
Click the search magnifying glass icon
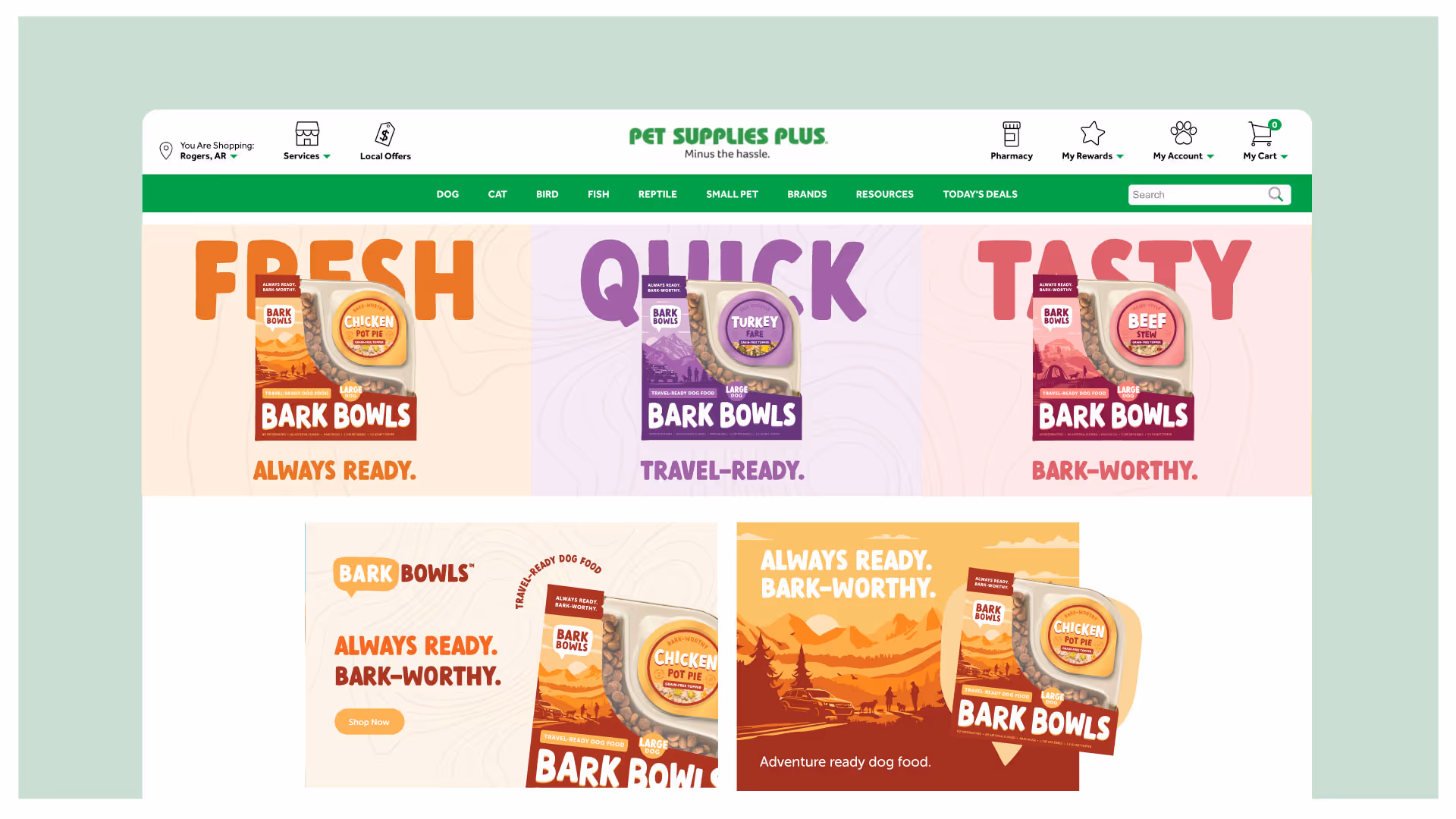[1276, 195]
